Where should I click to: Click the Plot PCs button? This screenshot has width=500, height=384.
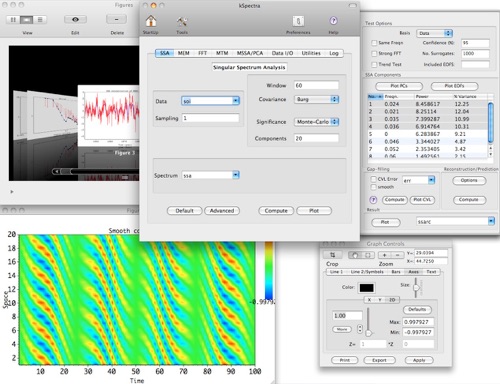coord(399,86)
